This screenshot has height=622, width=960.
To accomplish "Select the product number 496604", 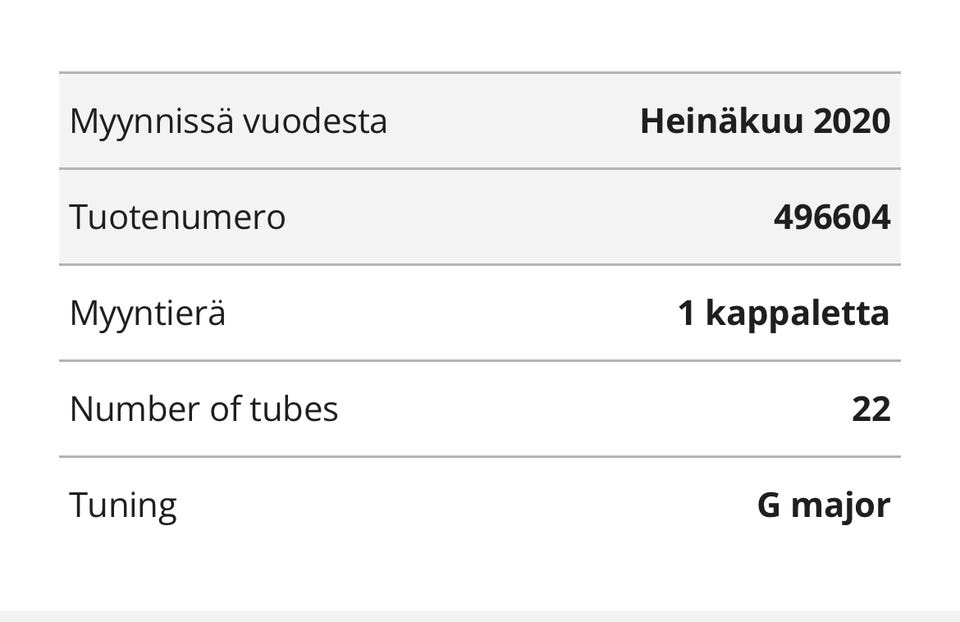I will pyautogui.click(x=831, y=217).
